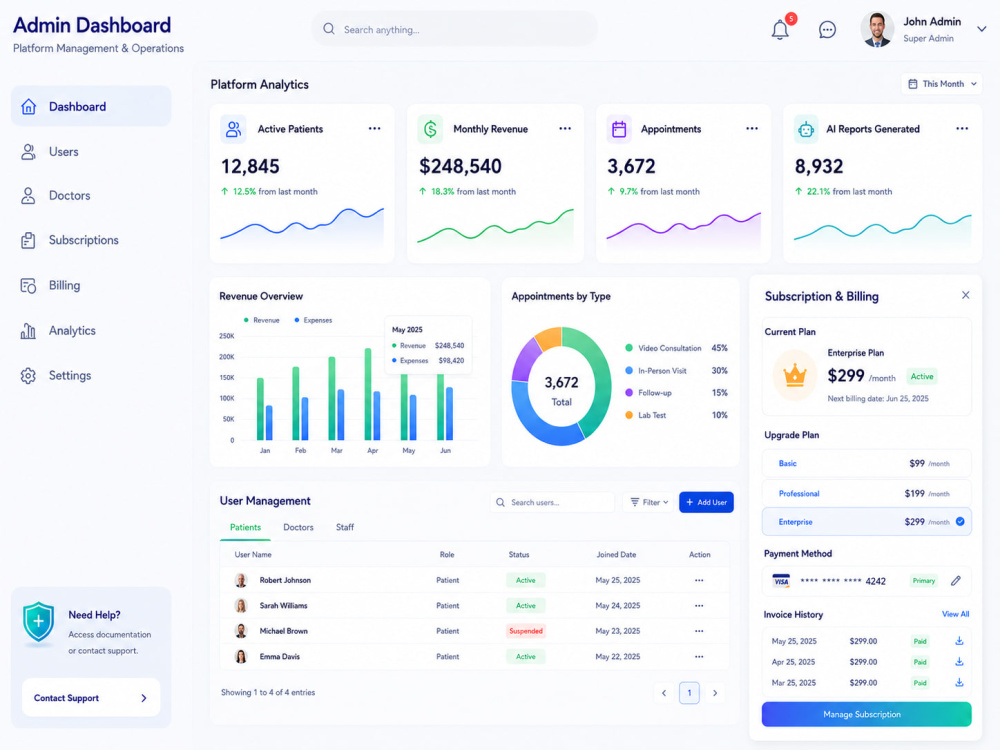This screenshot has height=750, width=1000.
Task: Select page 1 in pagination
Action: tap(689, 693)
